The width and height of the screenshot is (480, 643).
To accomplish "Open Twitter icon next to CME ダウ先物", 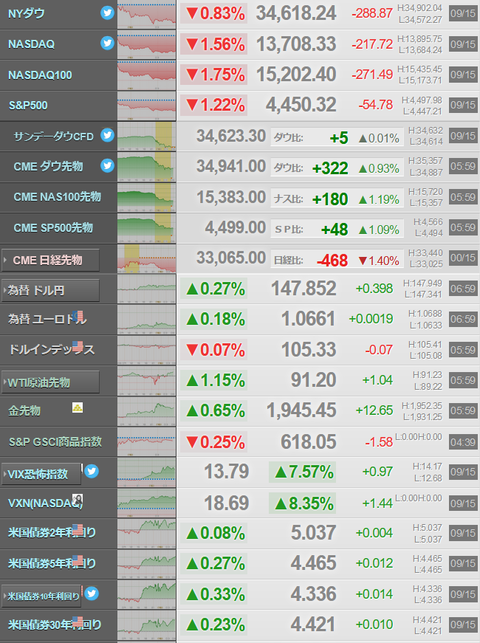I will click(107, 166).
